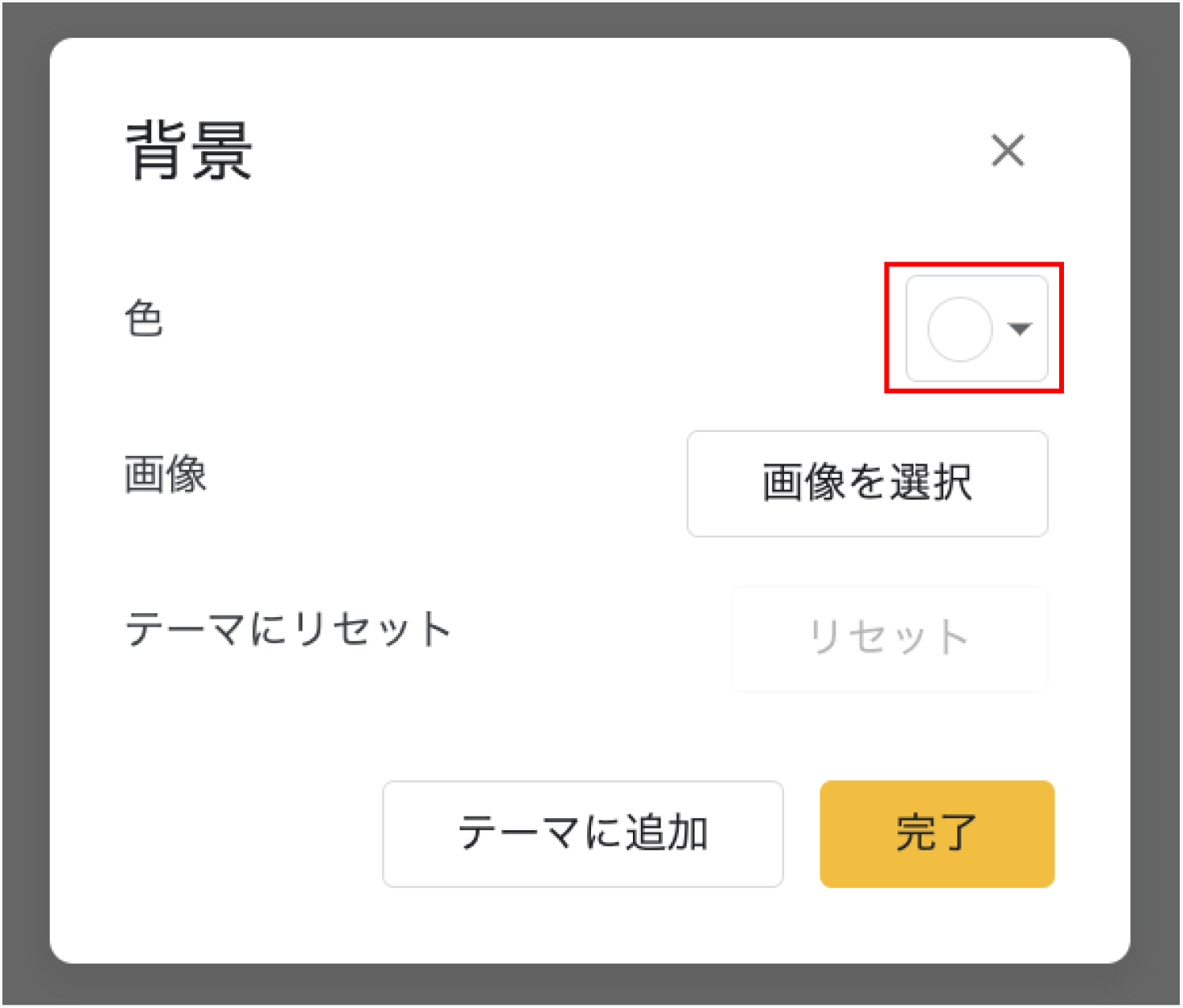Screen dimensions: 1183x1008
Task: Open the background color picker box
Action: 976,328
